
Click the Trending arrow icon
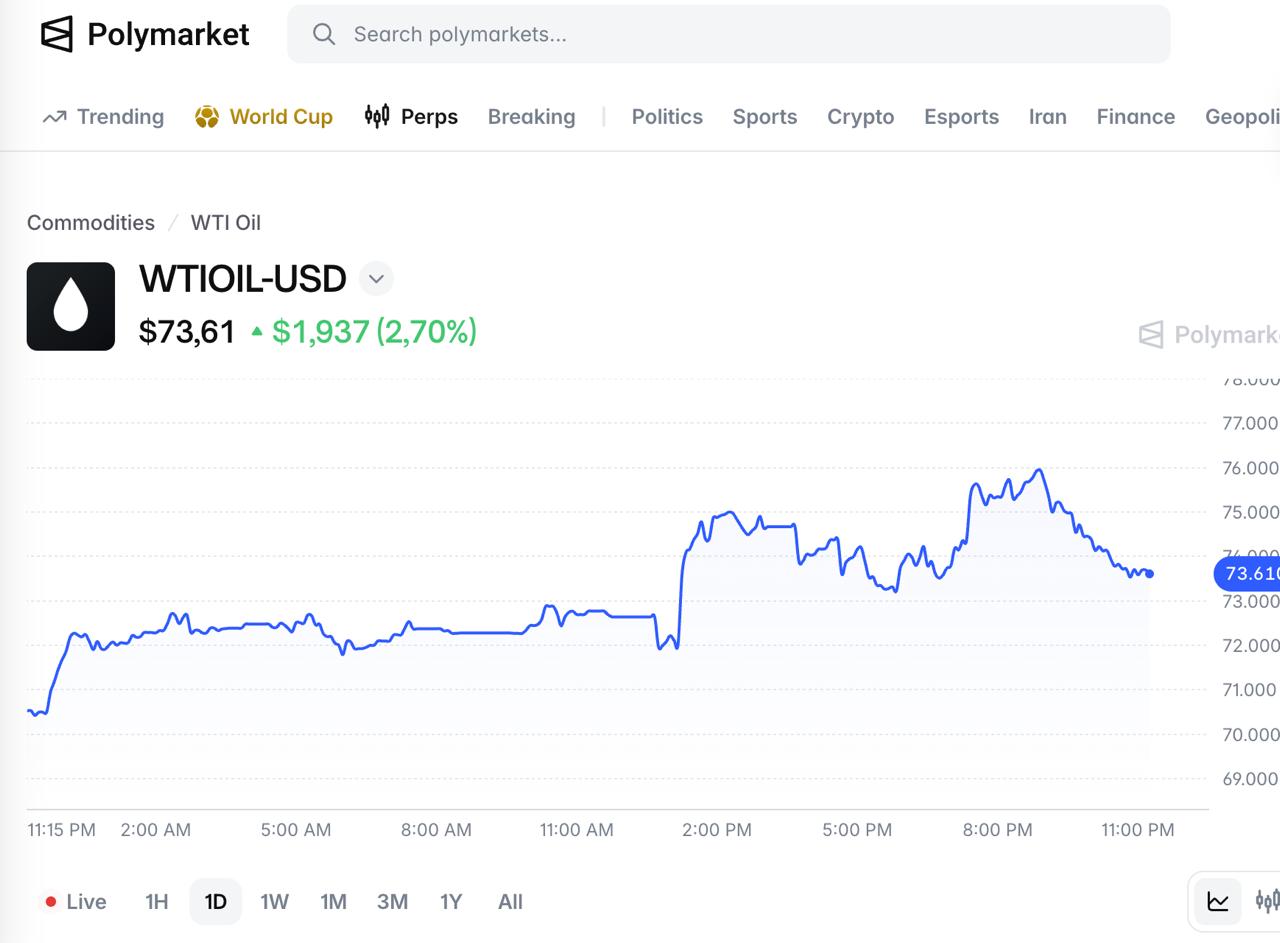pos(54,117)
